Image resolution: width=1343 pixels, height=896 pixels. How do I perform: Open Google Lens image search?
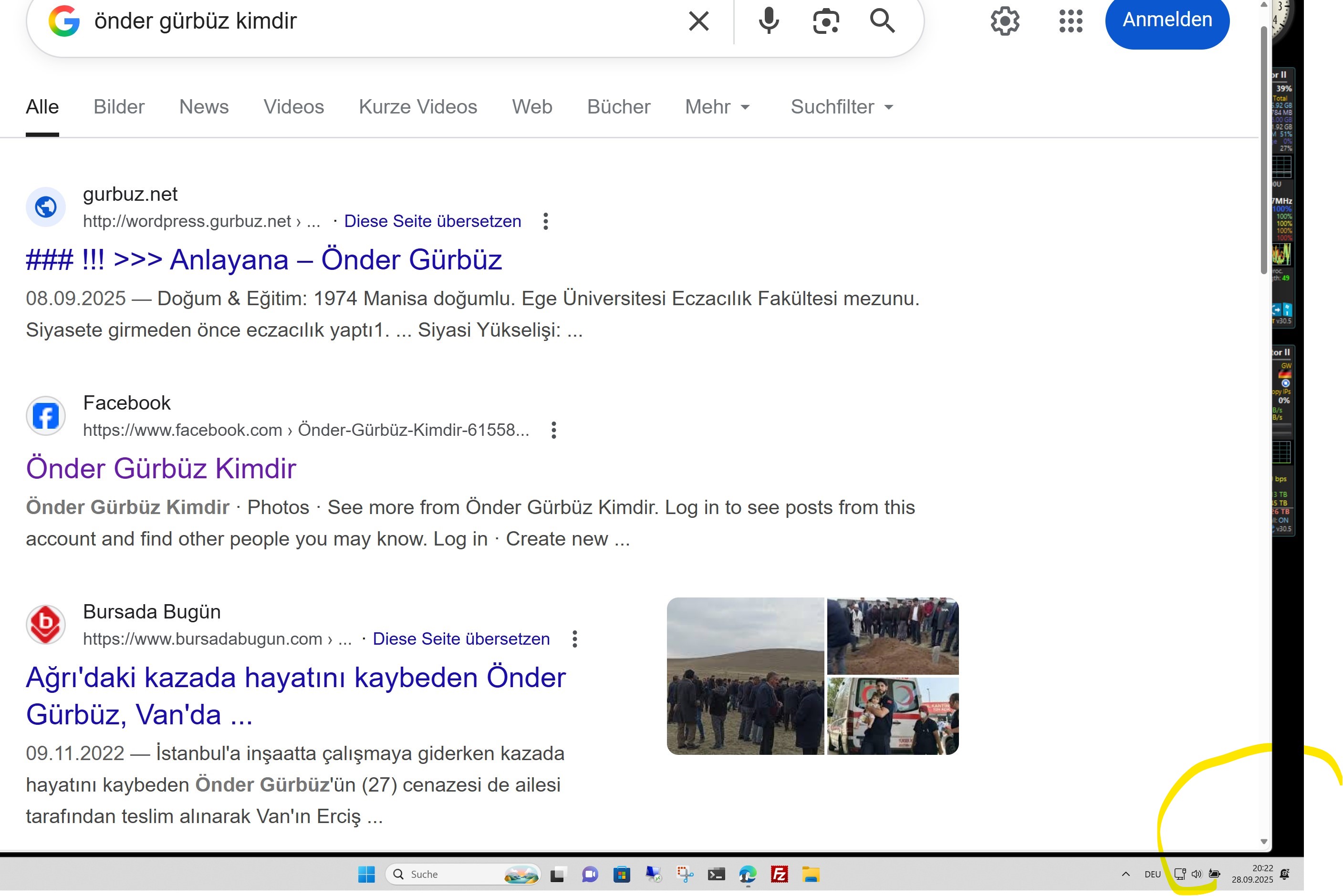pos(825,21)
